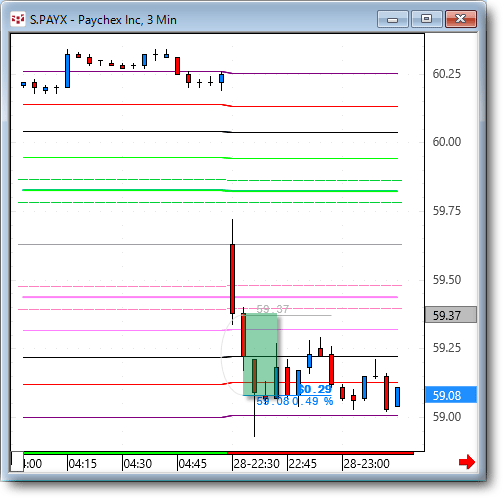Click the 59.50 price scale label
This screenshot has width=504, height=499.
pos(447,280)
